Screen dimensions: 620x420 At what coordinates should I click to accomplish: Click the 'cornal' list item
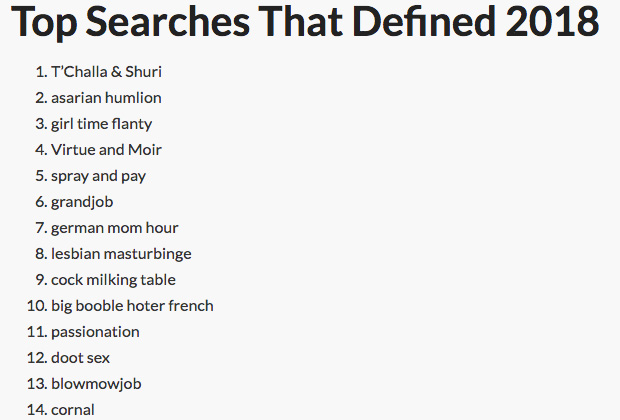(x=73, y=409)
